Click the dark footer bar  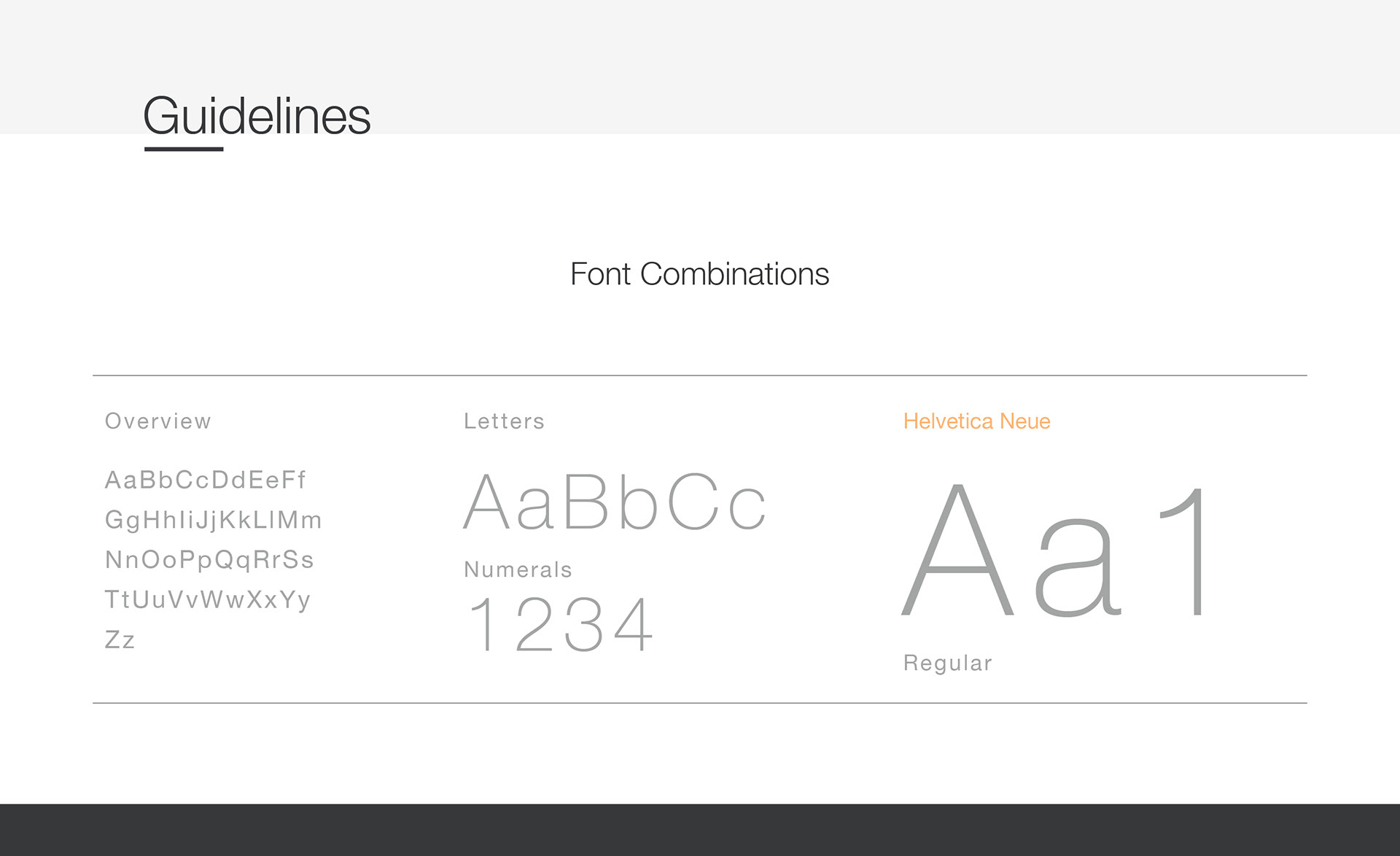(x=700, y=830)
